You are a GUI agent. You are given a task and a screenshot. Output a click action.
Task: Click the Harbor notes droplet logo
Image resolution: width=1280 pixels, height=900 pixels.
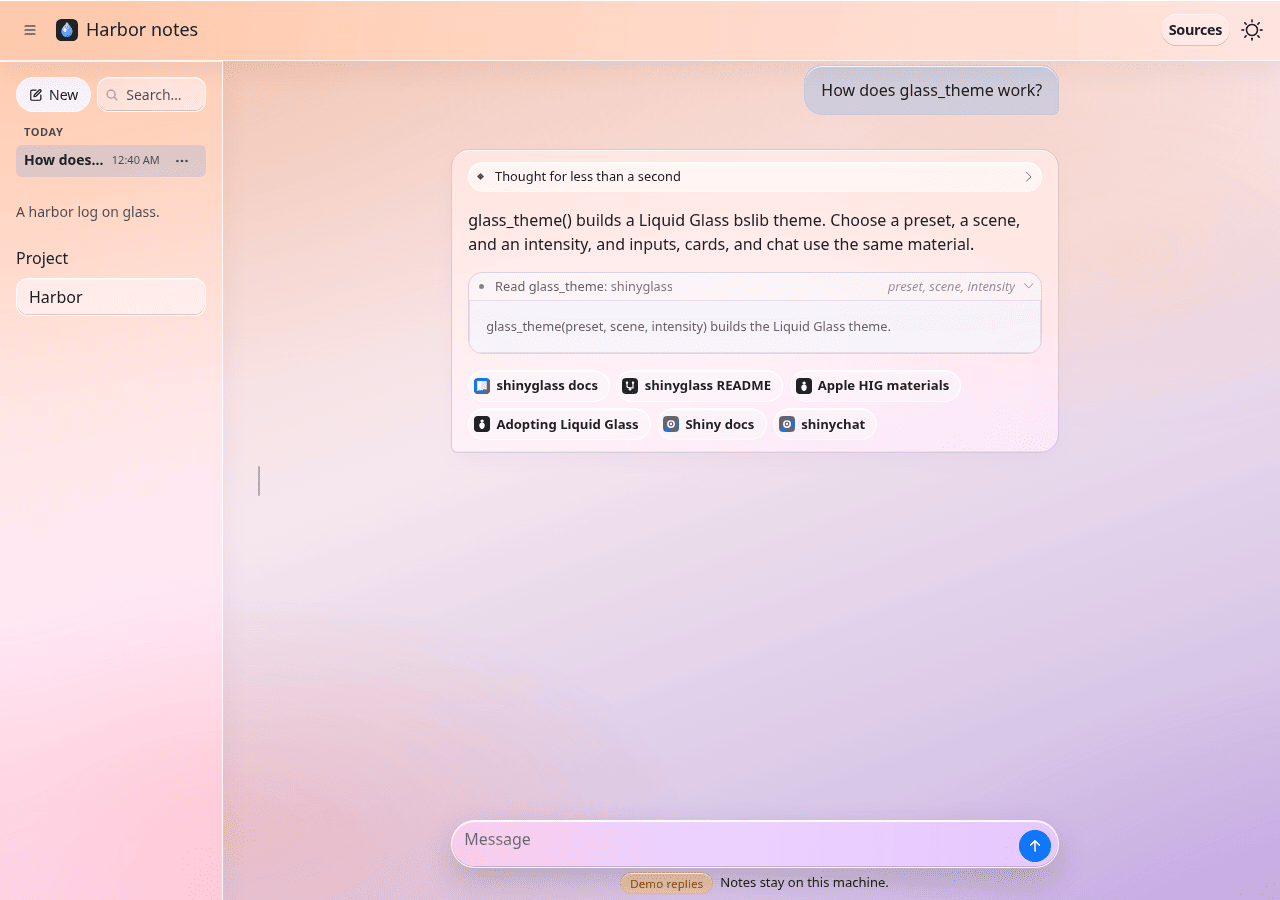[67, 30]
